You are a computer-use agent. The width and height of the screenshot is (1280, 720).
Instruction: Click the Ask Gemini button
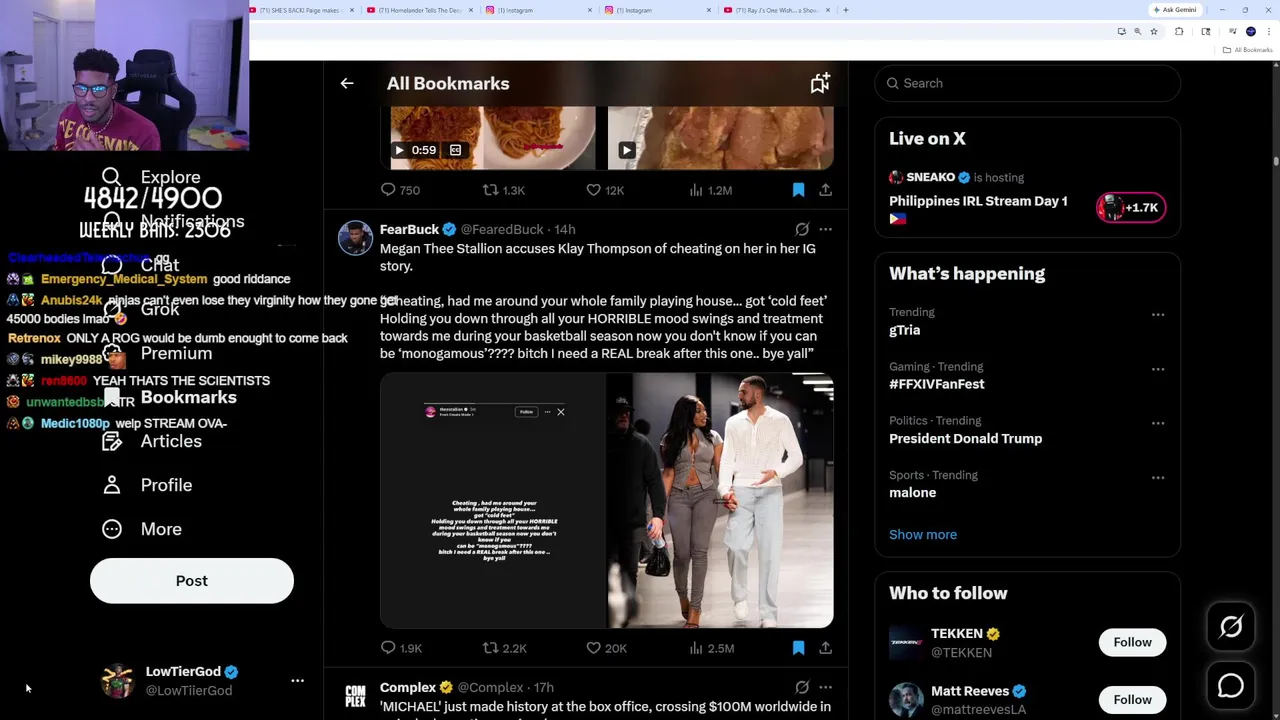1174,10
